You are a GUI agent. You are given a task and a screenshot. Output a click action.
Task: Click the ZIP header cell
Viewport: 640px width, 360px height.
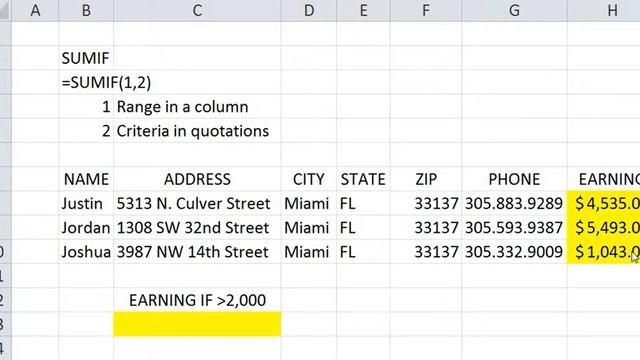coord(426,179)
